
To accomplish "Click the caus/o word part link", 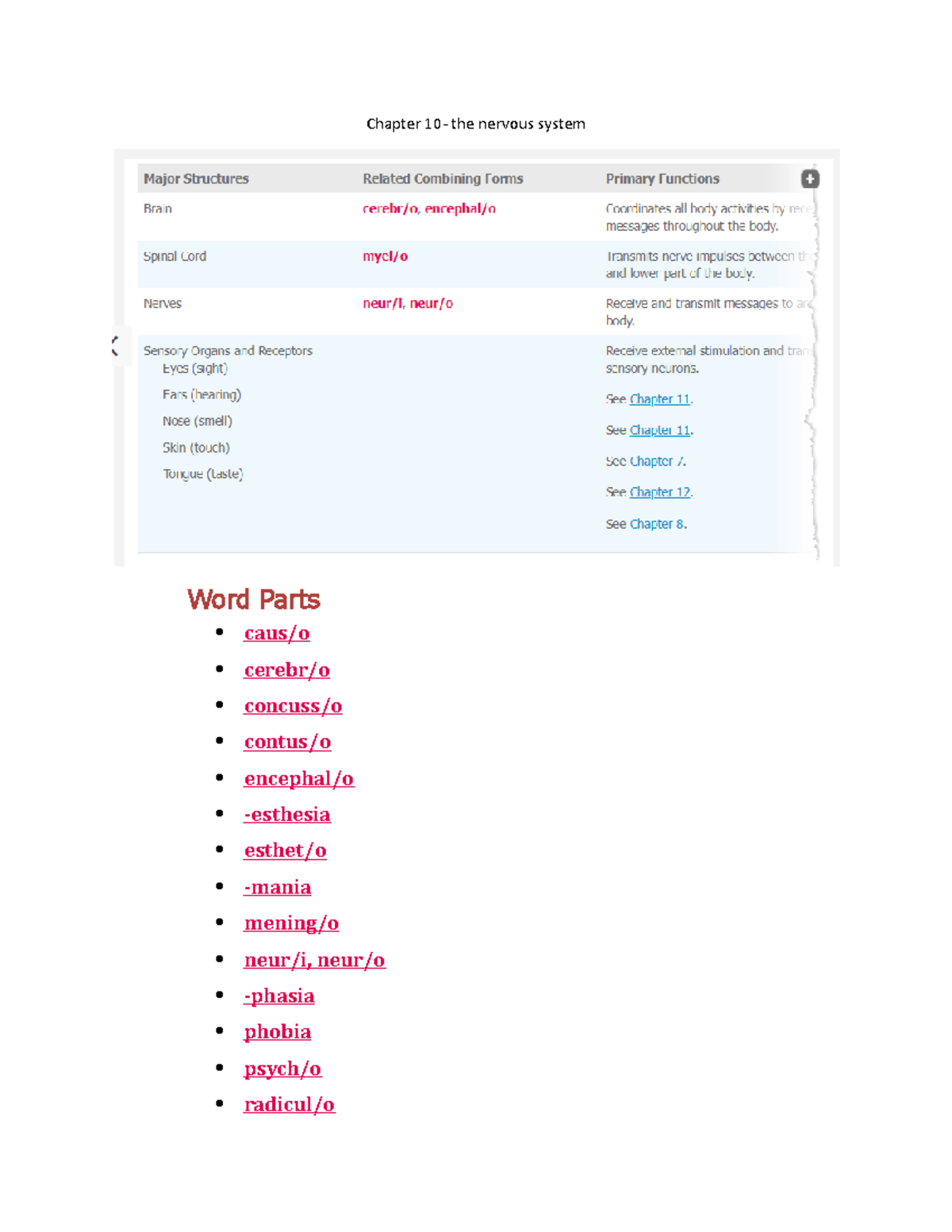I will (x=276, y=634).
